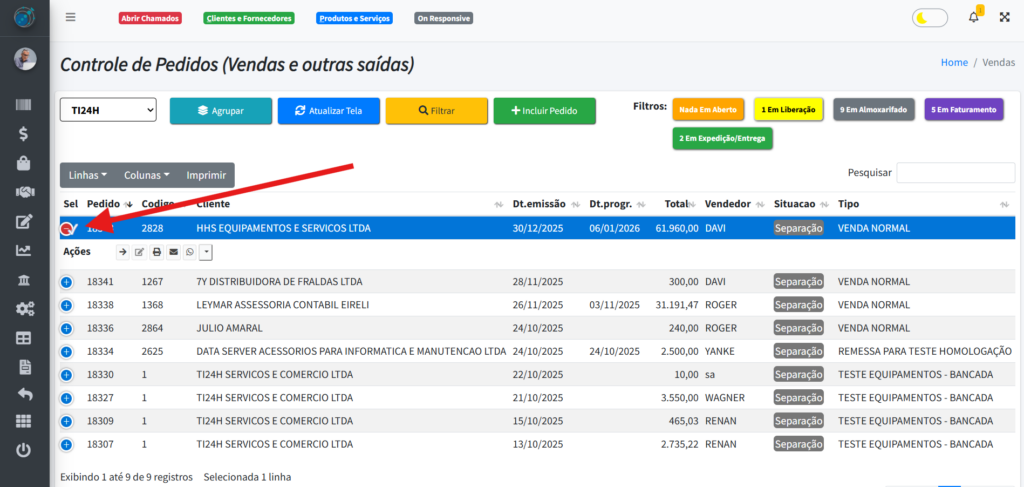The image size is (1024, 487).
Task: Expand row details for order 18341
Action: [67, 282]
